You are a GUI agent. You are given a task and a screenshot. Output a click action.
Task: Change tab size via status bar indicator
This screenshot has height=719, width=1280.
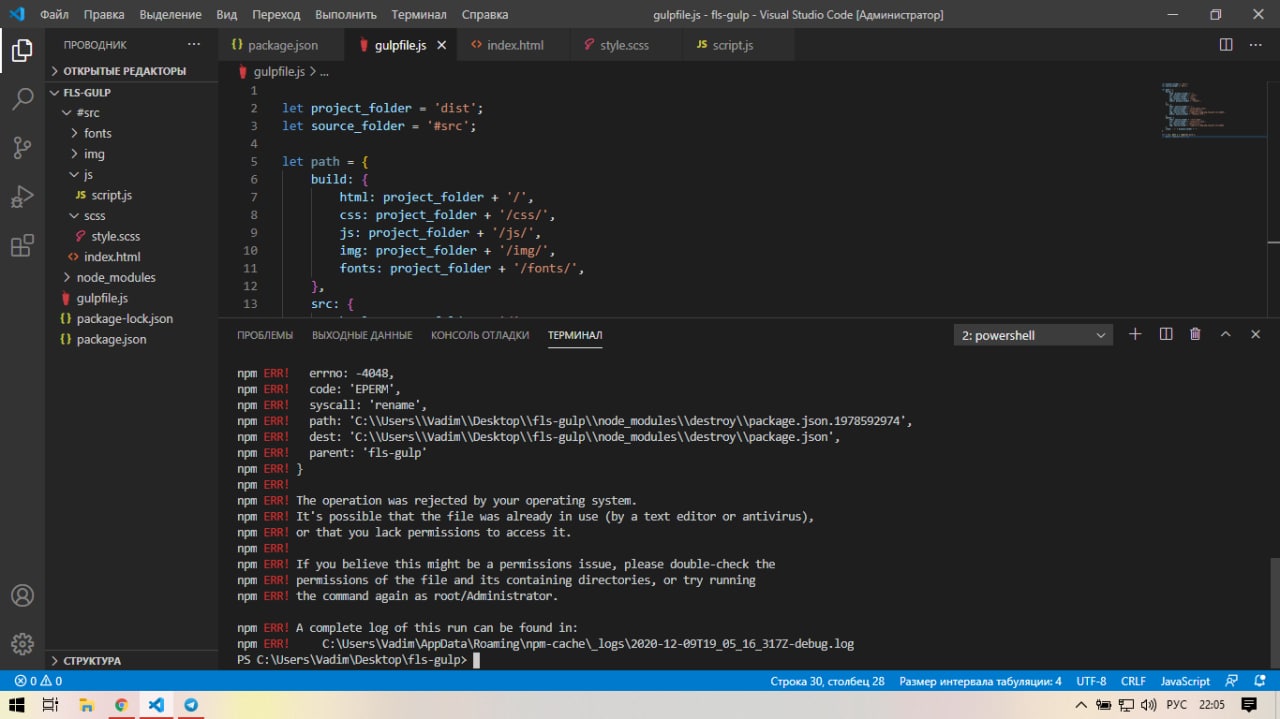(x=980, y=681)
